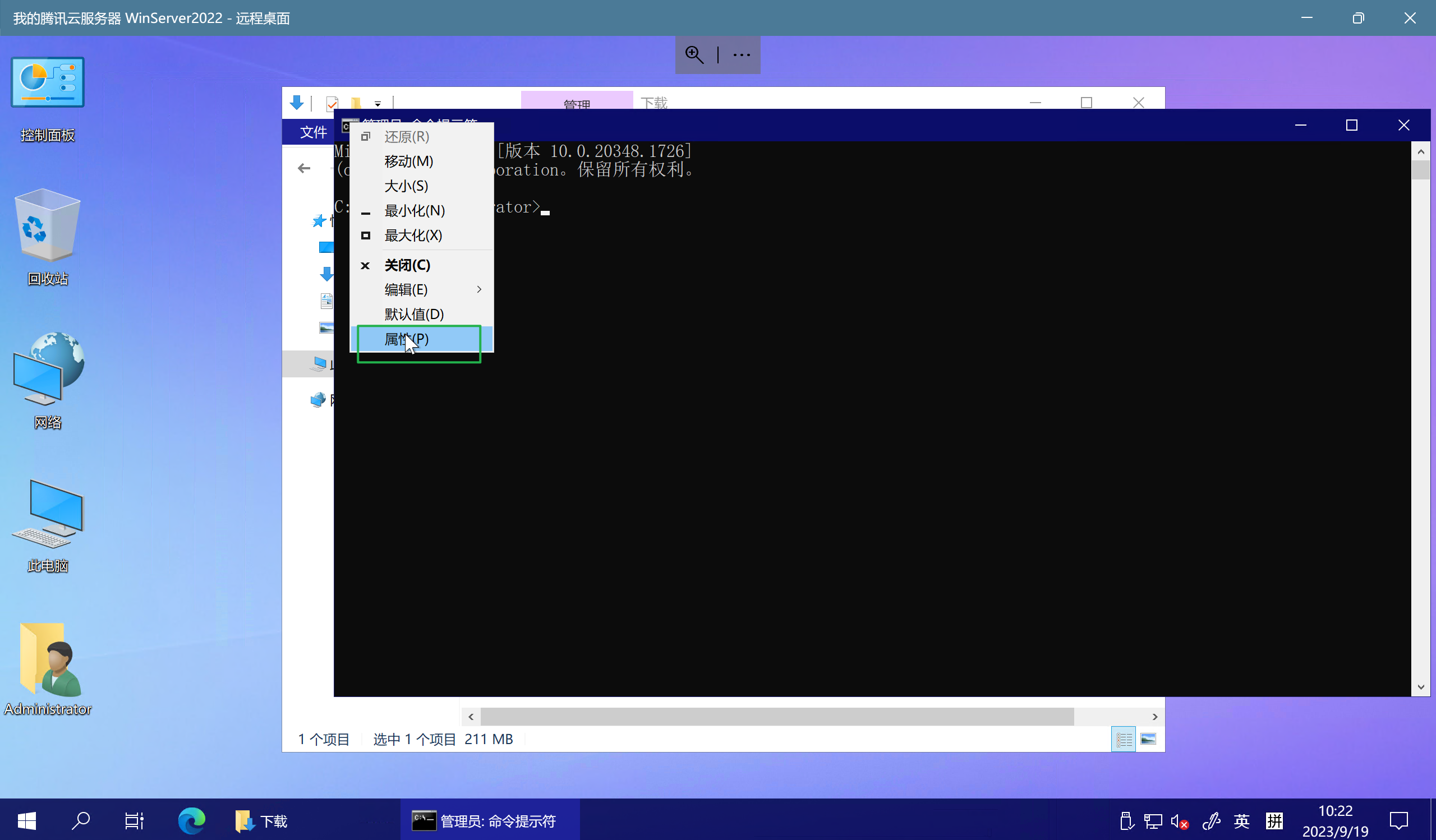The width and height of the screenshot is (1436, 840).
Task: Expand 编辑(E) submenu arrow
Action: tap(479, 289)
